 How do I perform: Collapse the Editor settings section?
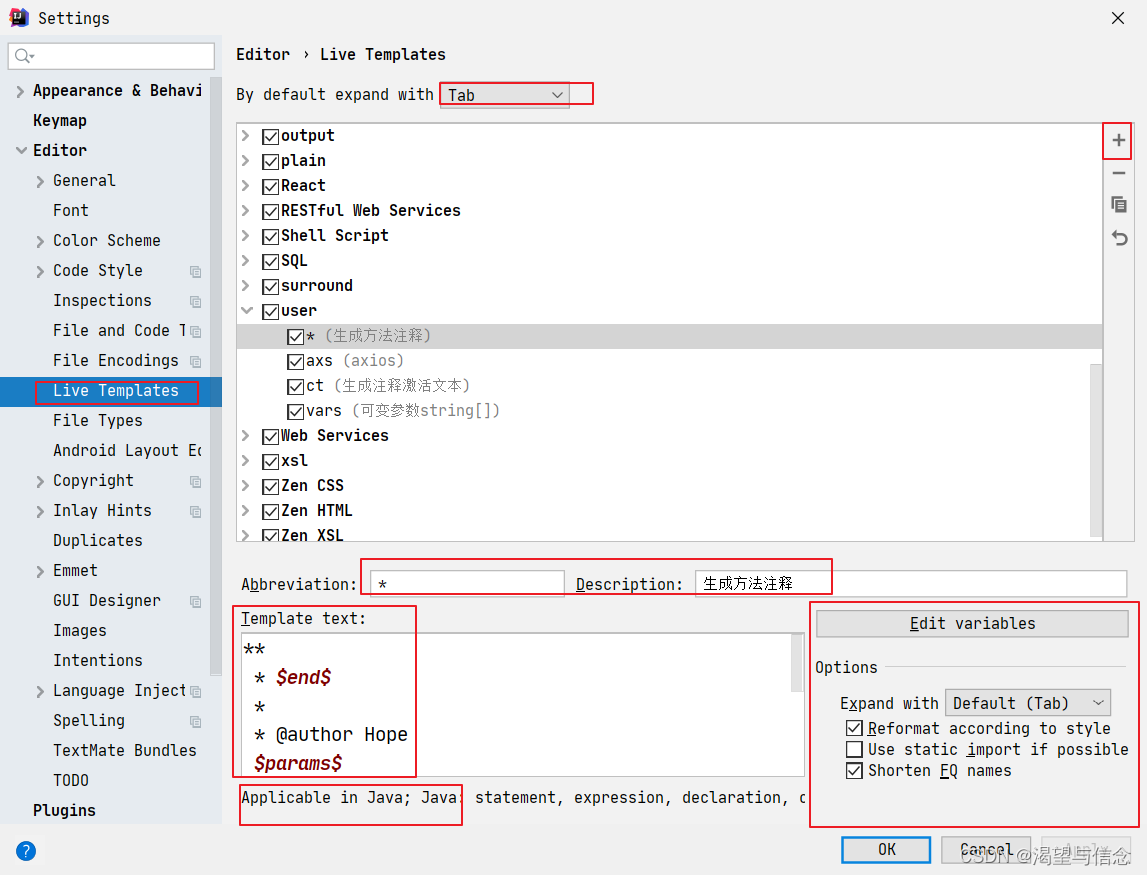pos(21,150)
